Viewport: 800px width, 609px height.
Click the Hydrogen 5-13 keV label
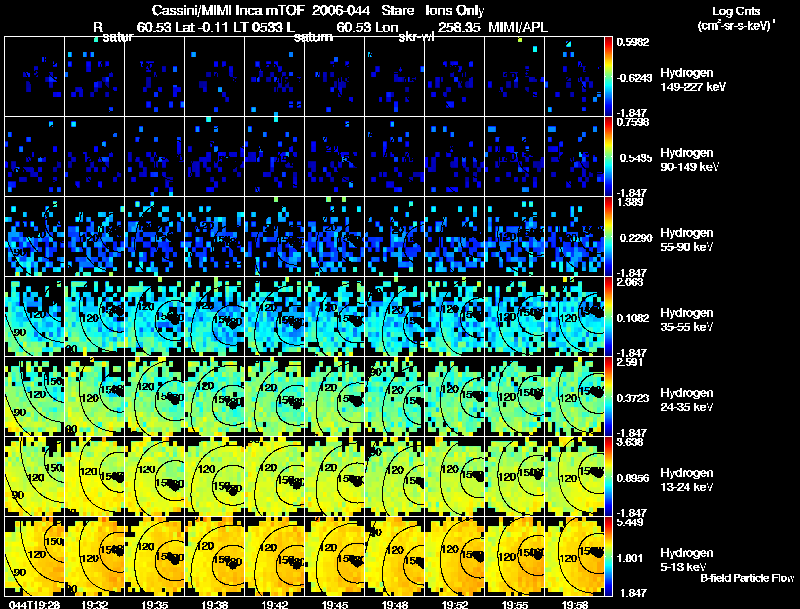[687, 560]
